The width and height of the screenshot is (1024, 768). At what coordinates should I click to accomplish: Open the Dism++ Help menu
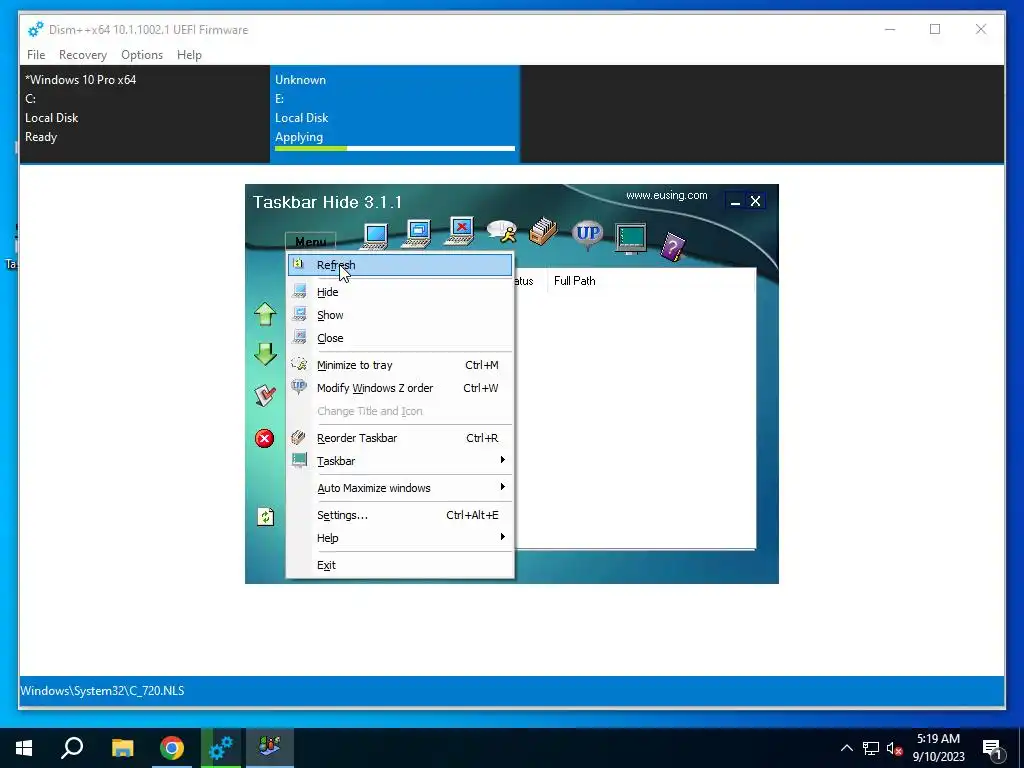[189, 55]
